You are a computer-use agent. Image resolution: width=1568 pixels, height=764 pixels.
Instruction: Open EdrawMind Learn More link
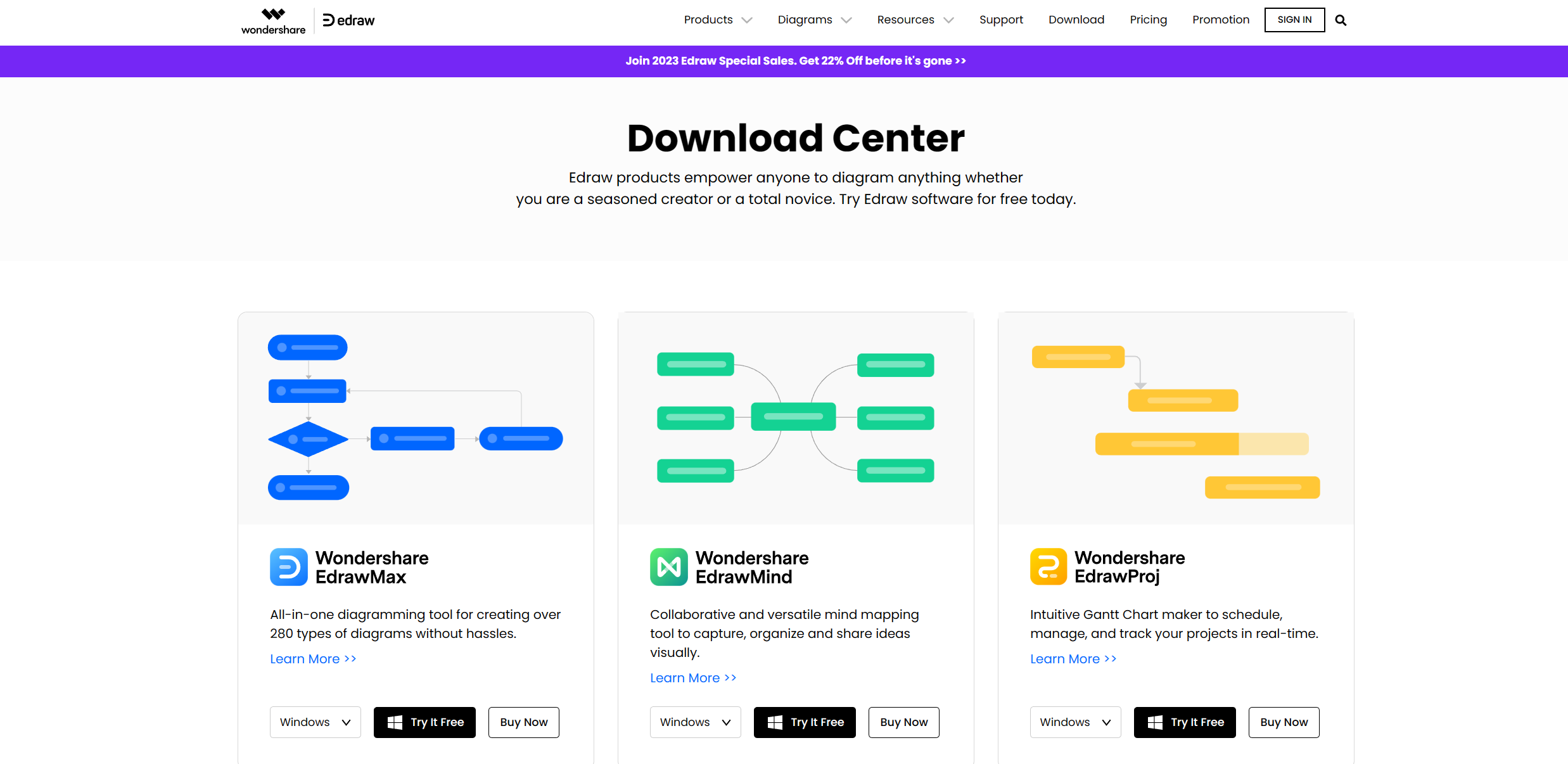pos(693,678)
